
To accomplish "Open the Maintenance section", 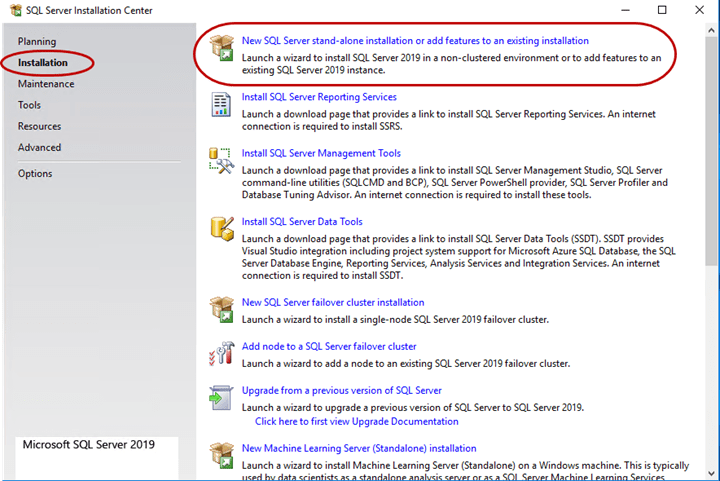I will point(46,84).
